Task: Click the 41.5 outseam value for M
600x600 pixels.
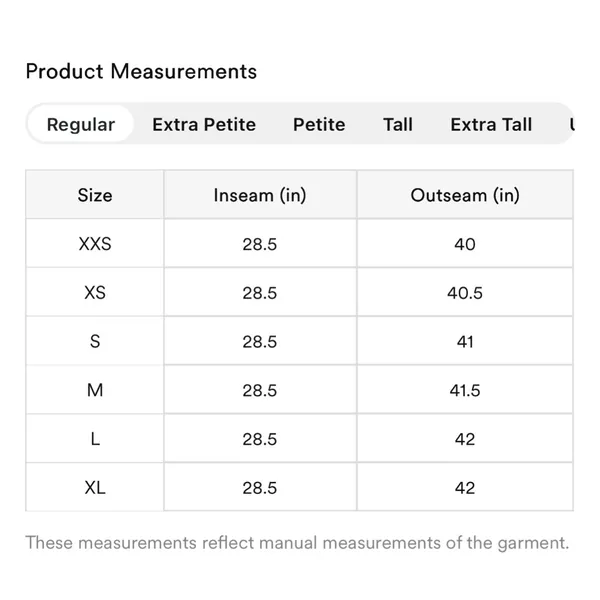Action: pyautogui.click(x=465, y=390)
